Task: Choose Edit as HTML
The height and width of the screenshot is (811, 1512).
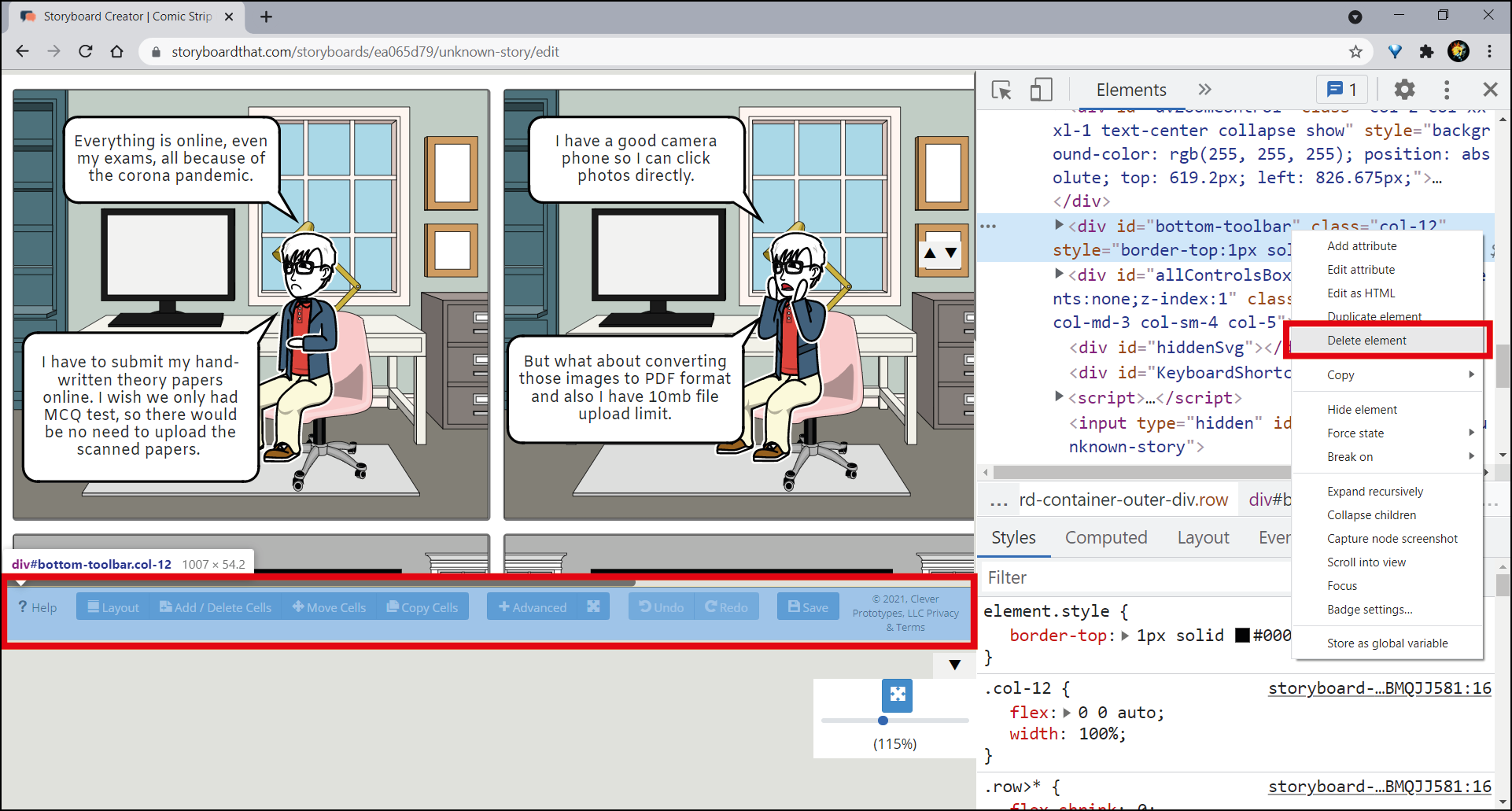Action: pos(1361,293)
